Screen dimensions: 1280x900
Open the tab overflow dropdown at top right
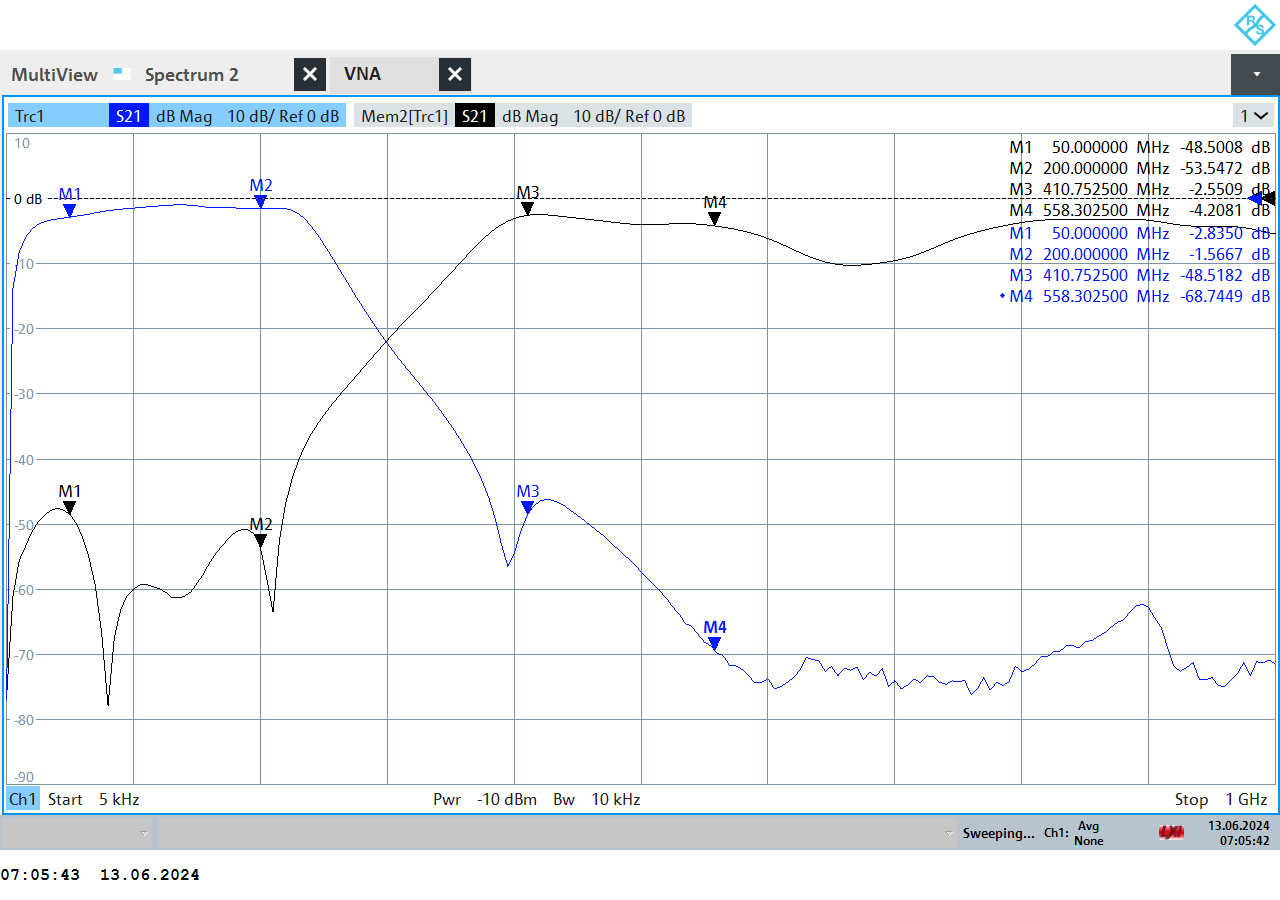1255,74
